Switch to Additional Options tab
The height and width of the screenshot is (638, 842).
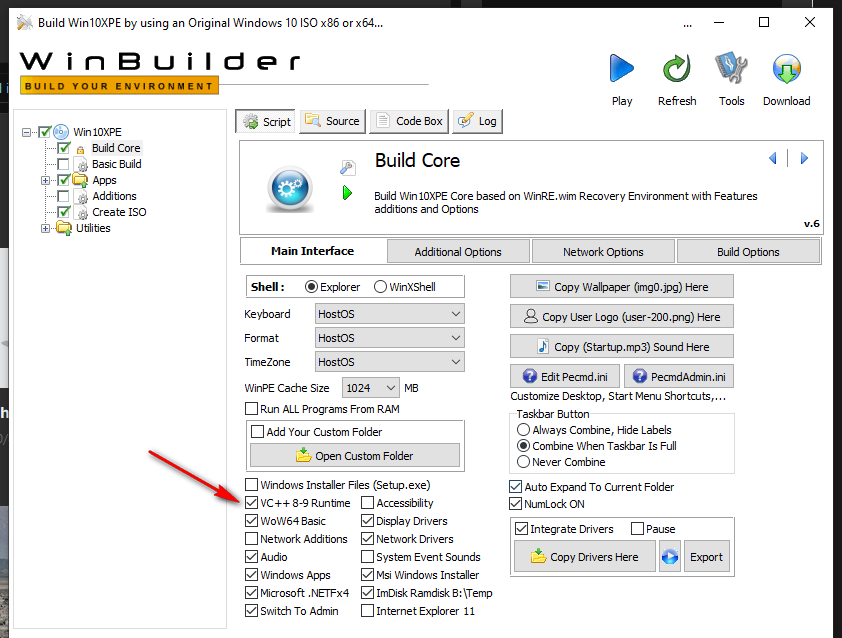(458, 251)
